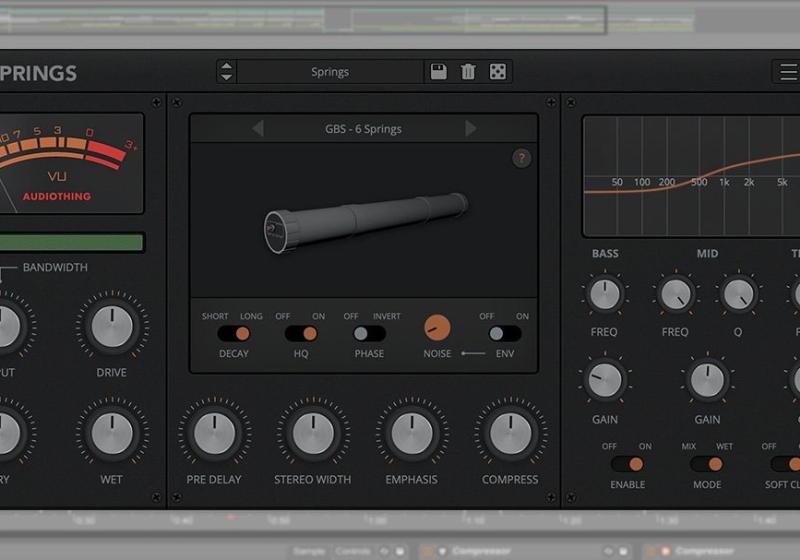The height and width of the screenshot is (560, 800).
Task: Toggle the EQ ENABLE switch
Action: pyautogui.click(x=627, y=464)
